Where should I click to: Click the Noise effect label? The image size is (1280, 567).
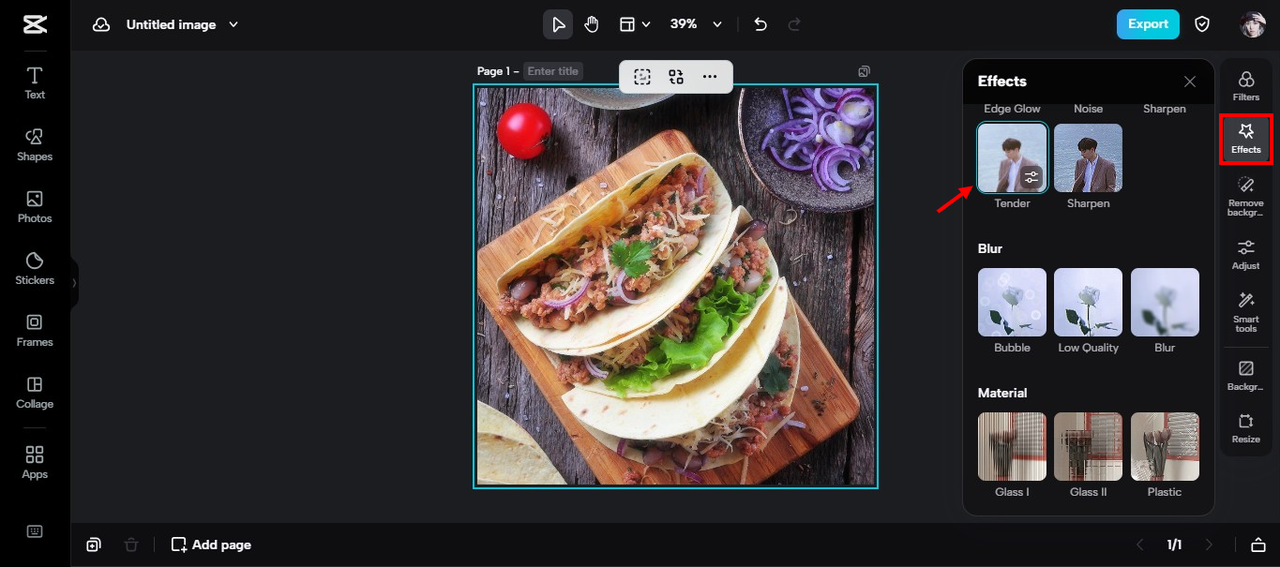[1088, 109]
